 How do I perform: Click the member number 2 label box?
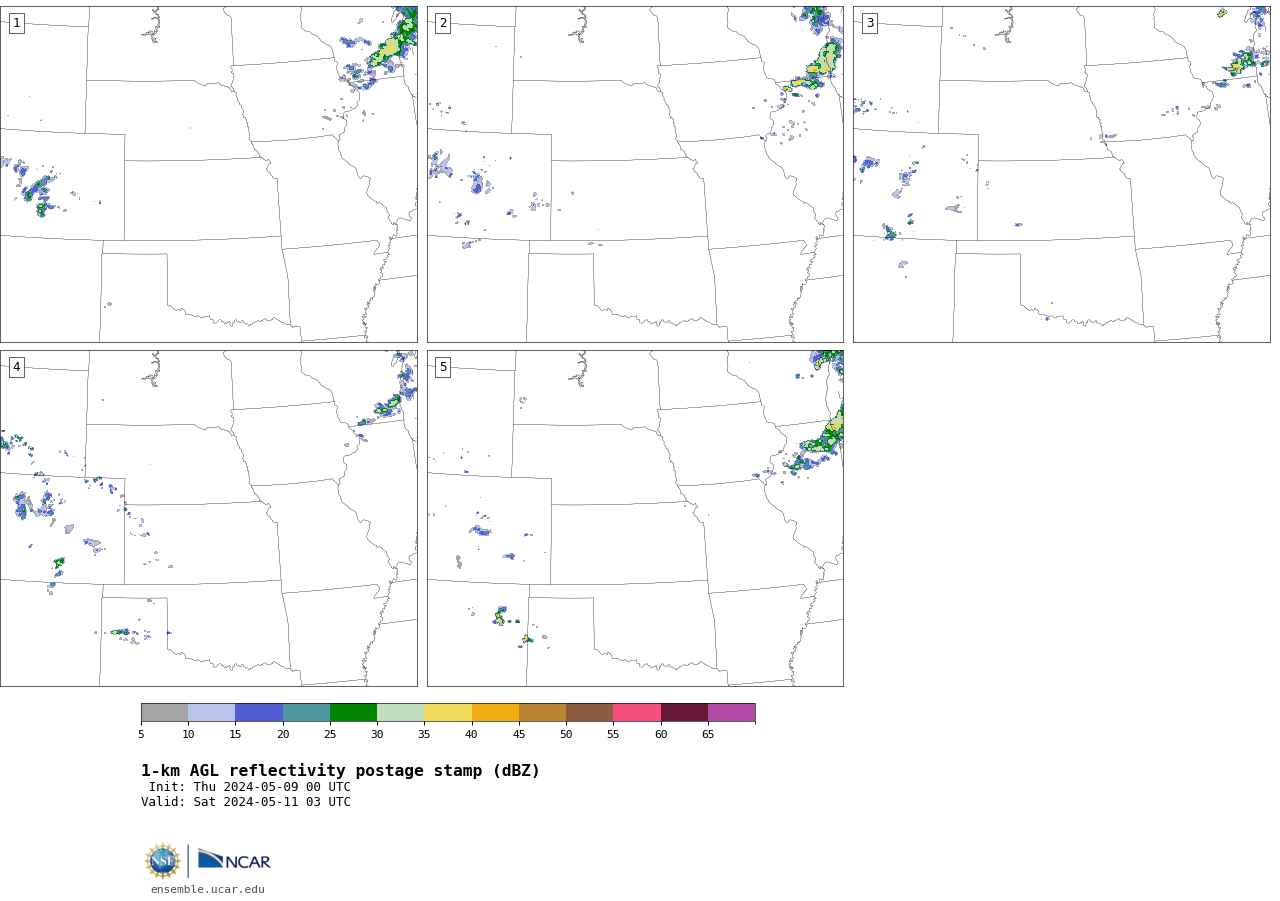[x=443, y=23]
